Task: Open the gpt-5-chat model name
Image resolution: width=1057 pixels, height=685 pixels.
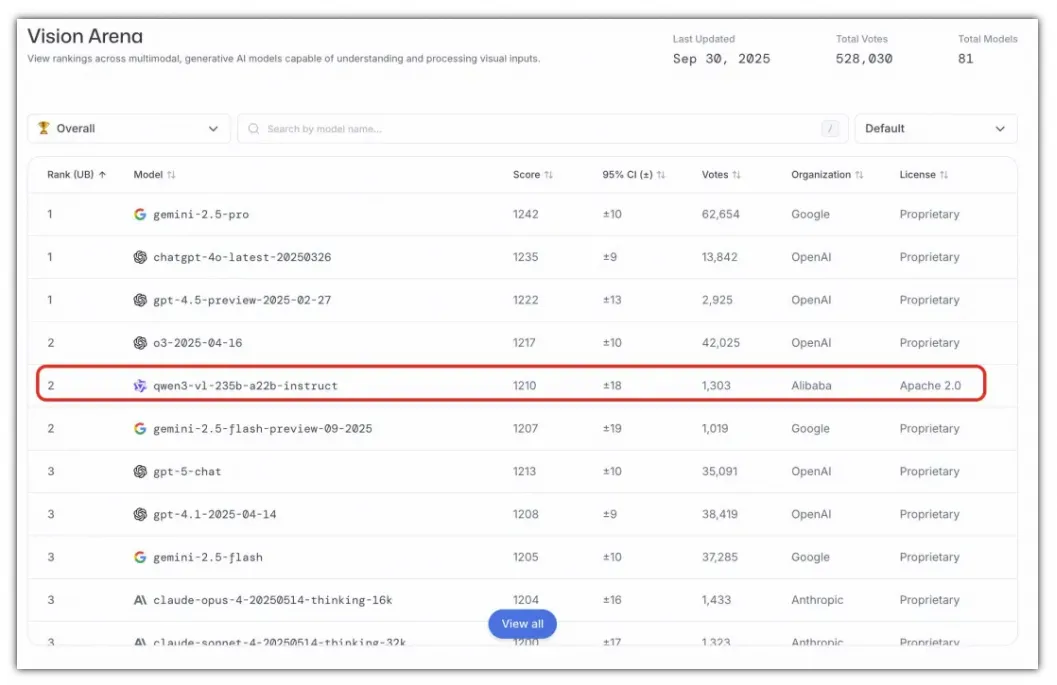Action: tap(187, 471)
